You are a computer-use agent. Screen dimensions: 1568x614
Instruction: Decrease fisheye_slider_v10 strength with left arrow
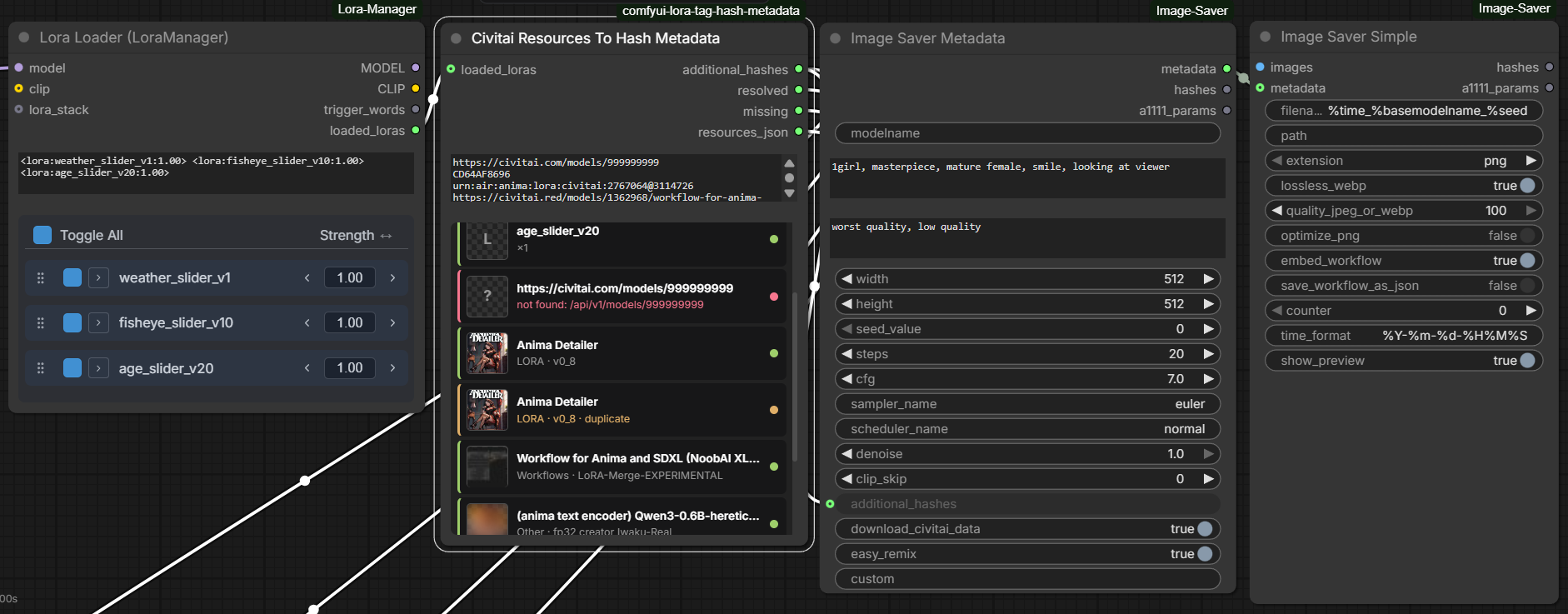pos(307,322)
